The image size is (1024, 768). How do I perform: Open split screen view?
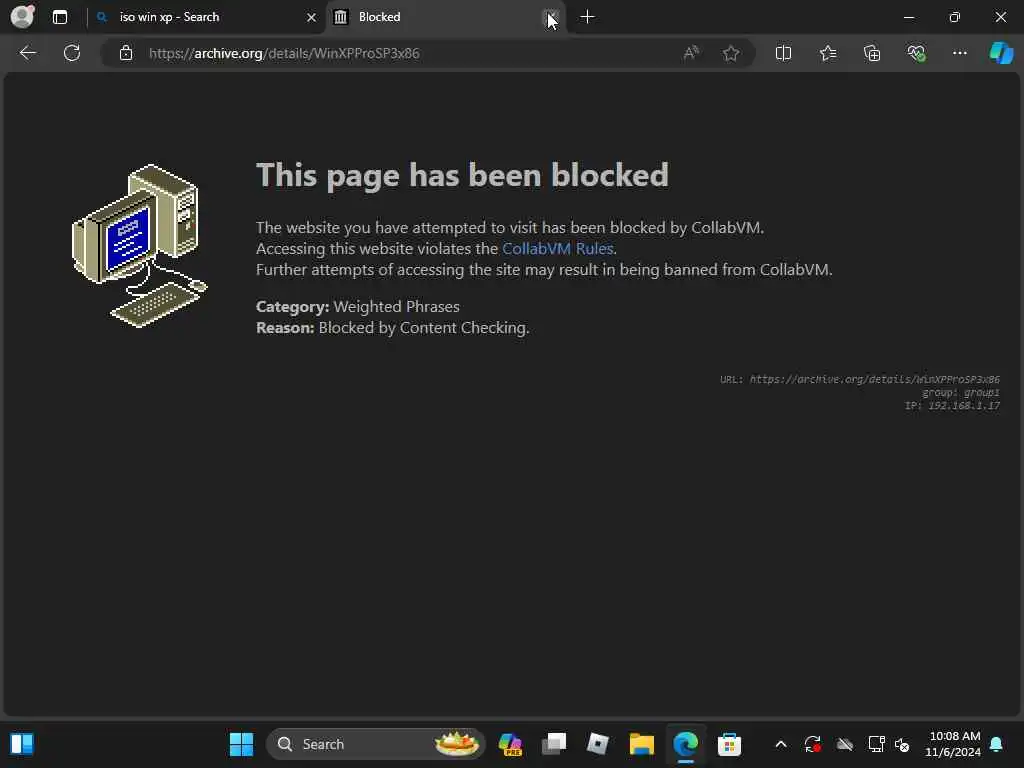pos(783,53)
